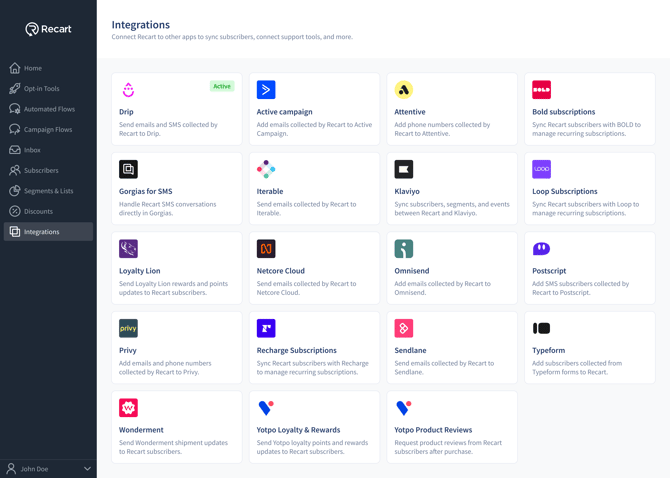670x478 pixels.
Task: Click the Home house icon
Action: pyautogui.click(x=15, y=68)
